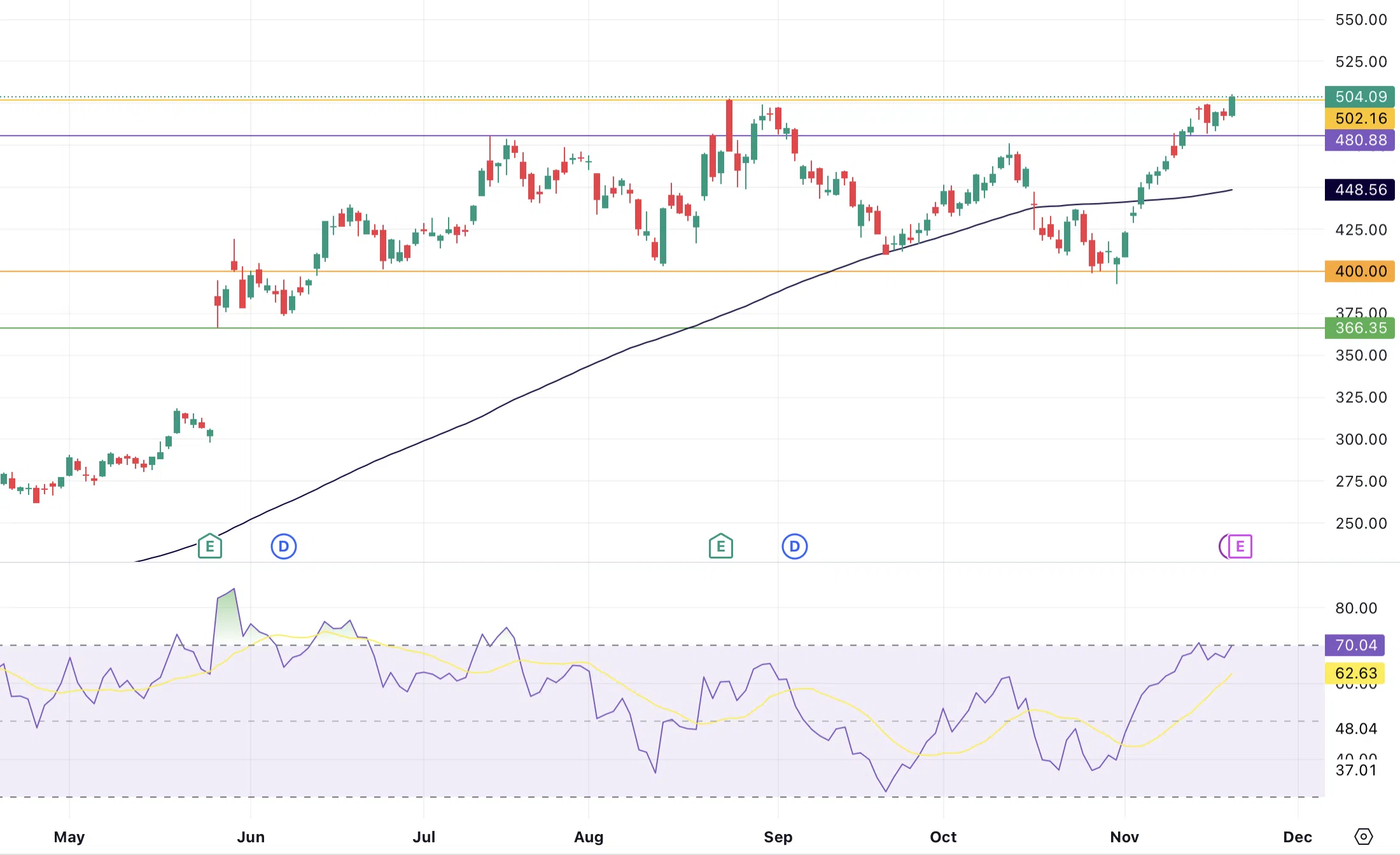This screenshot has height=855, width=1400.
Task: Select the purple 480.88 price line label
Action: tap(1360, 140)
